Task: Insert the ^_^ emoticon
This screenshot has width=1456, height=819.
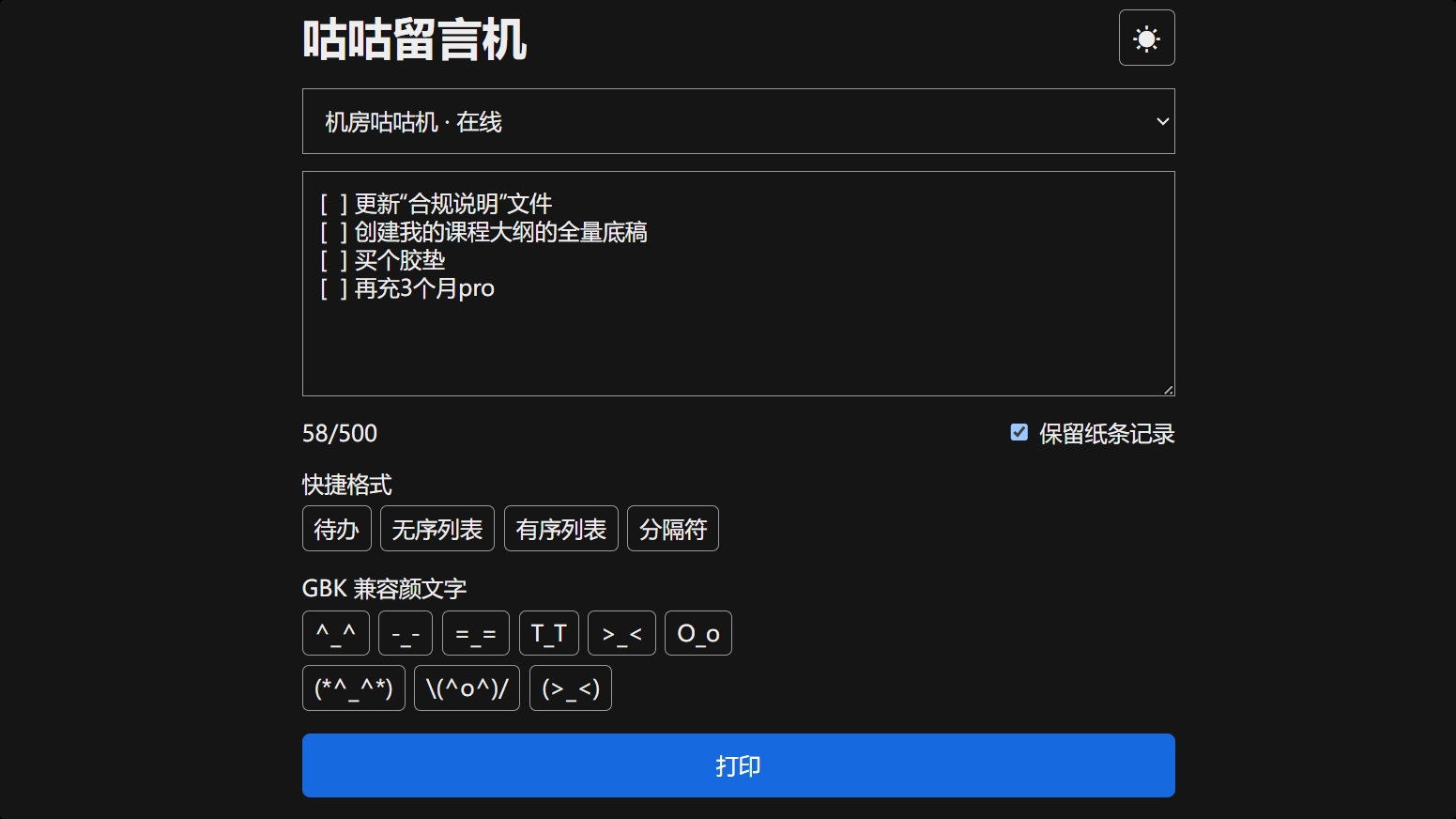Action: click(335, 633)
